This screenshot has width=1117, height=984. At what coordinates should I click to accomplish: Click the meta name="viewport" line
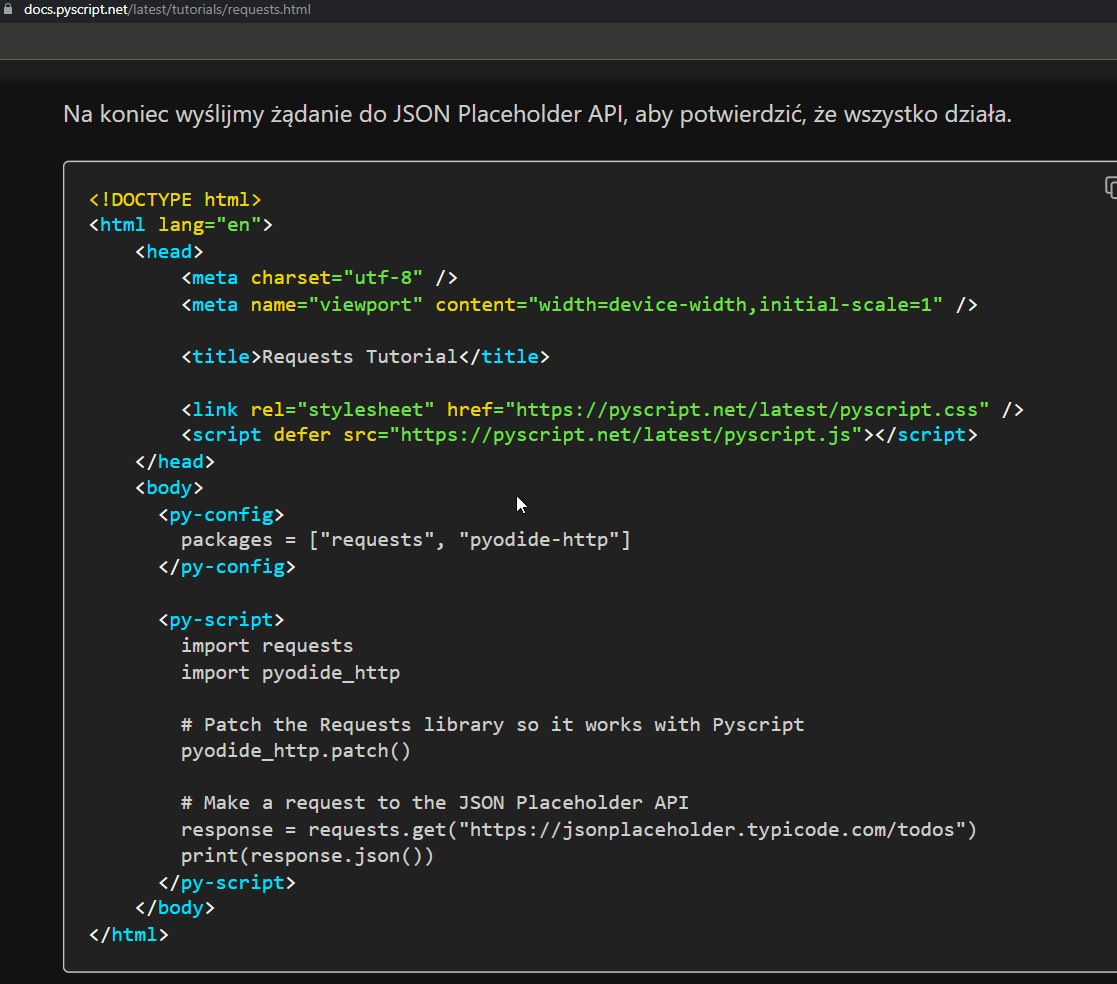coord(579,305)
